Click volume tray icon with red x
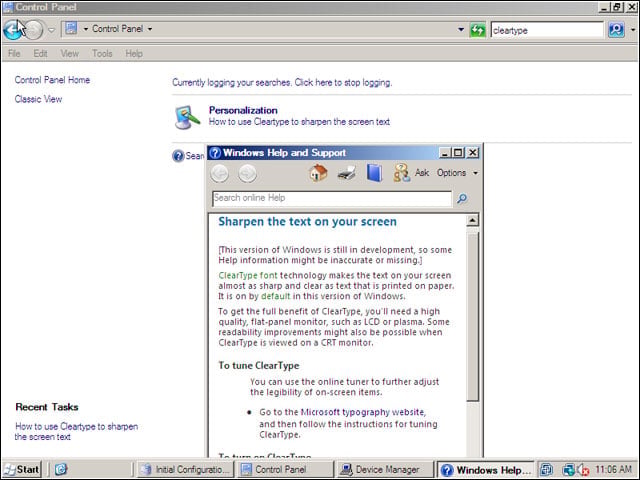Image resolution: width=640 pixels, height=480 pixels. tap(583, 470)
